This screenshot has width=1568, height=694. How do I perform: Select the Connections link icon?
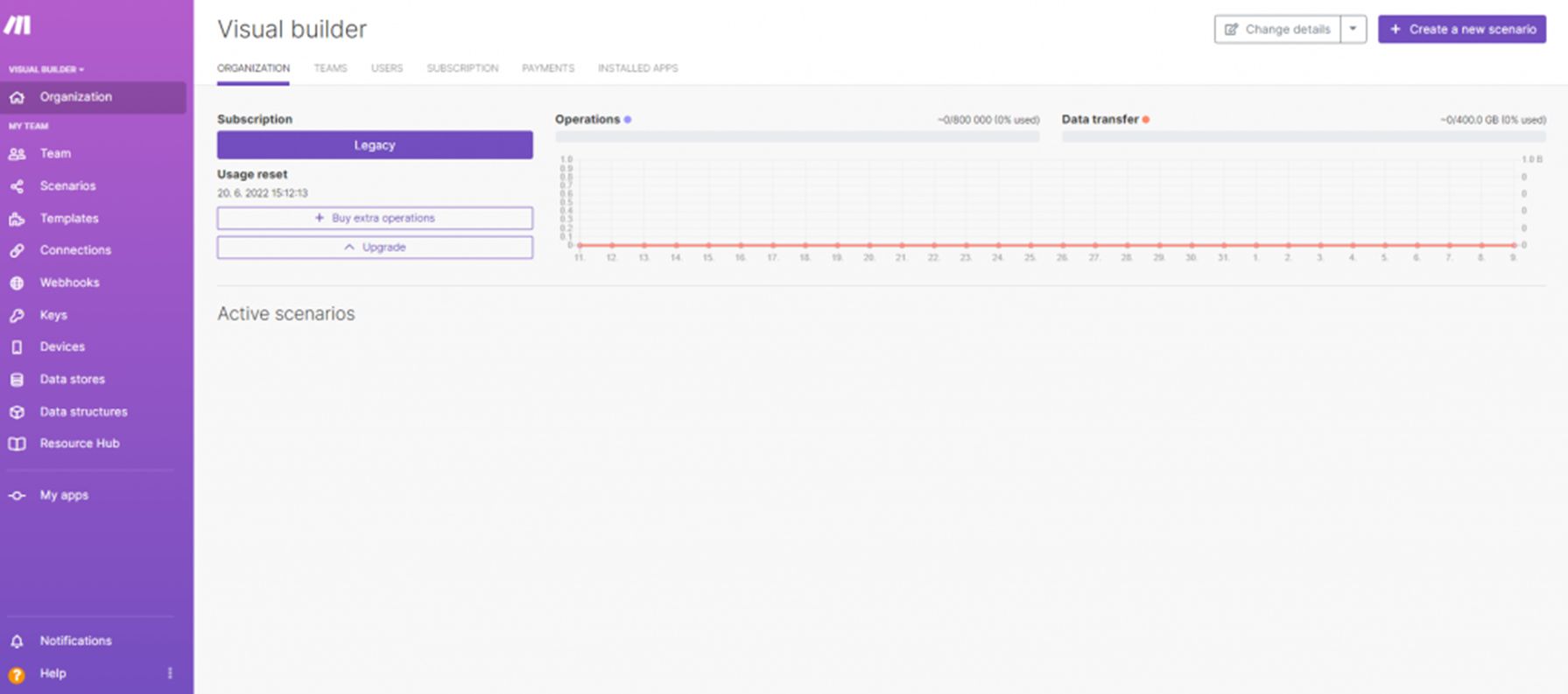(x=17, y=250)
